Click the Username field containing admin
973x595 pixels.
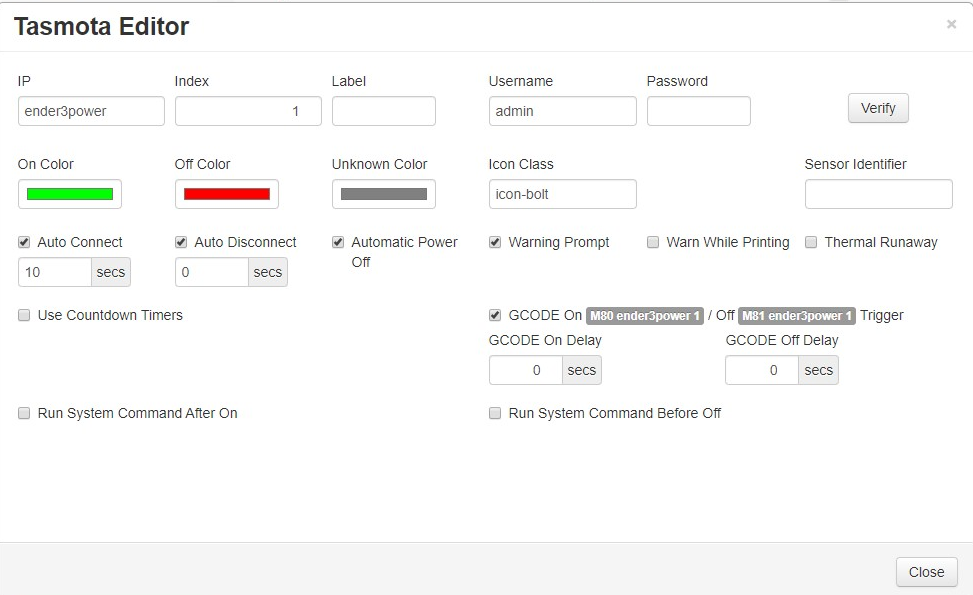(x=563, y=111)
